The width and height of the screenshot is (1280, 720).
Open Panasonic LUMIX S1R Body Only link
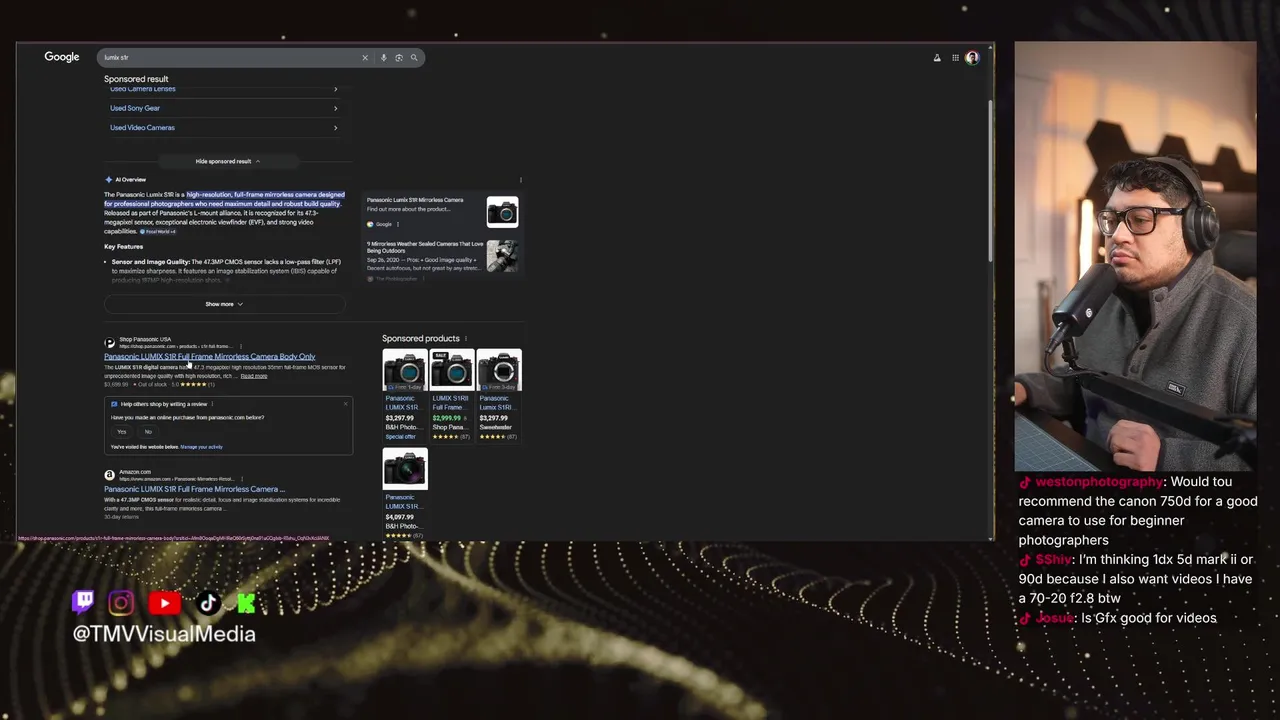coord(209,357)
